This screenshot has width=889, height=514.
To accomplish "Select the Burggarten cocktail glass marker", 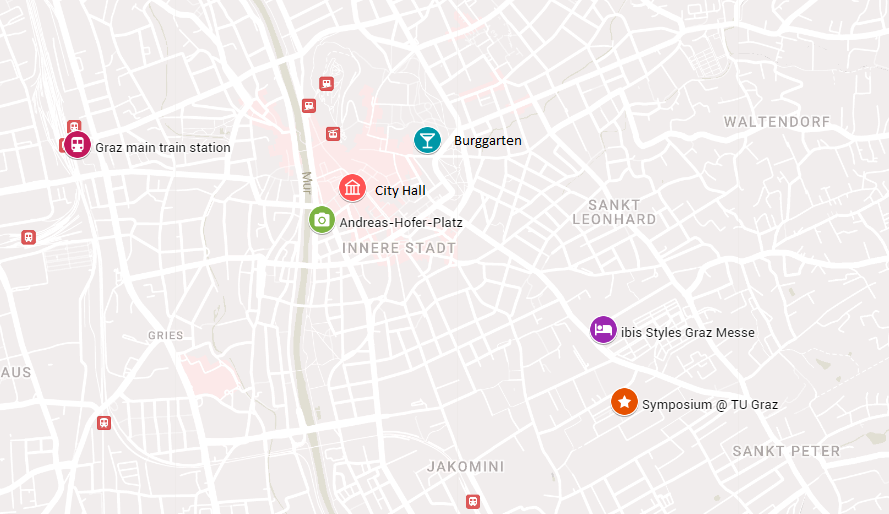I will (427, 140).
